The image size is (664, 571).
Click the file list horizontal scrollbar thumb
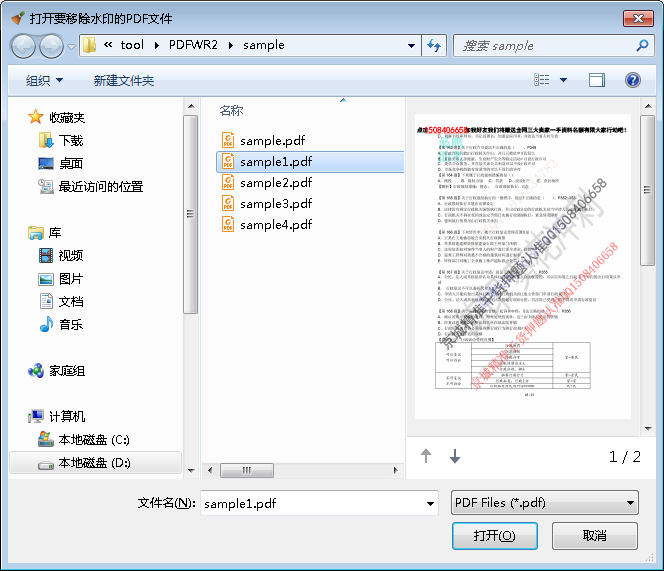click(x=246, y=470)
